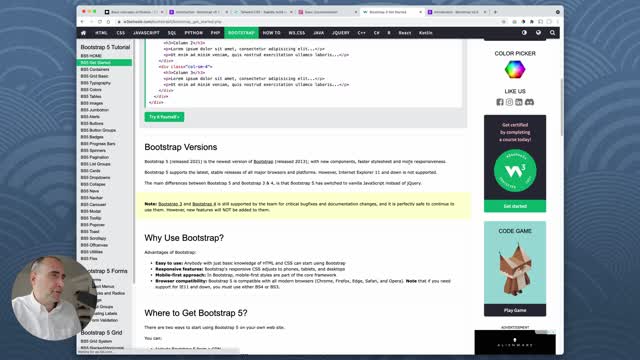Select C++ in the top navbar
The image size is (640, 360).
(362, 33)
